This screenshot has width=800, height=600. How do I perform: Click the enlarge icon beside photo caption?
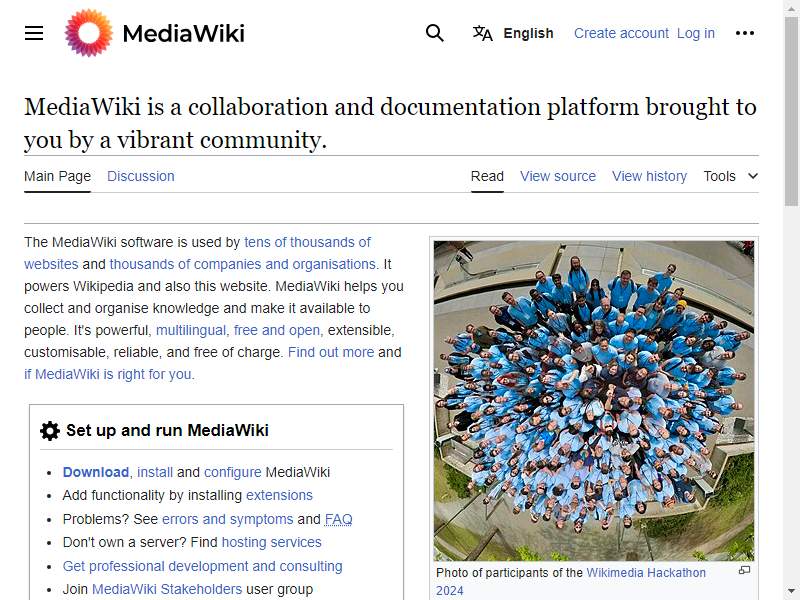(745, 570)
